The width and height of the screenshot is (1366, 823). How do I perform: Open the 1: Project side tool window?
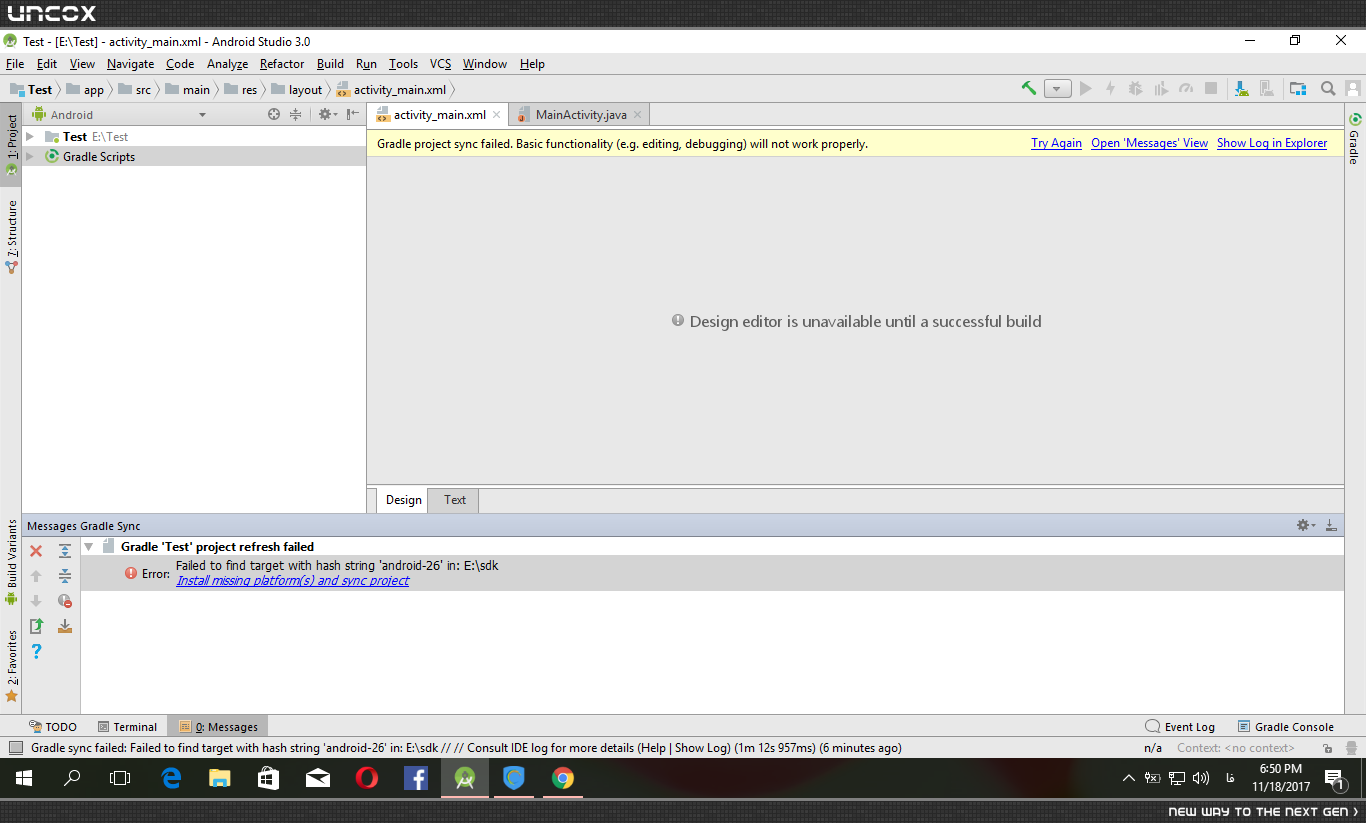tap(11, 145)
